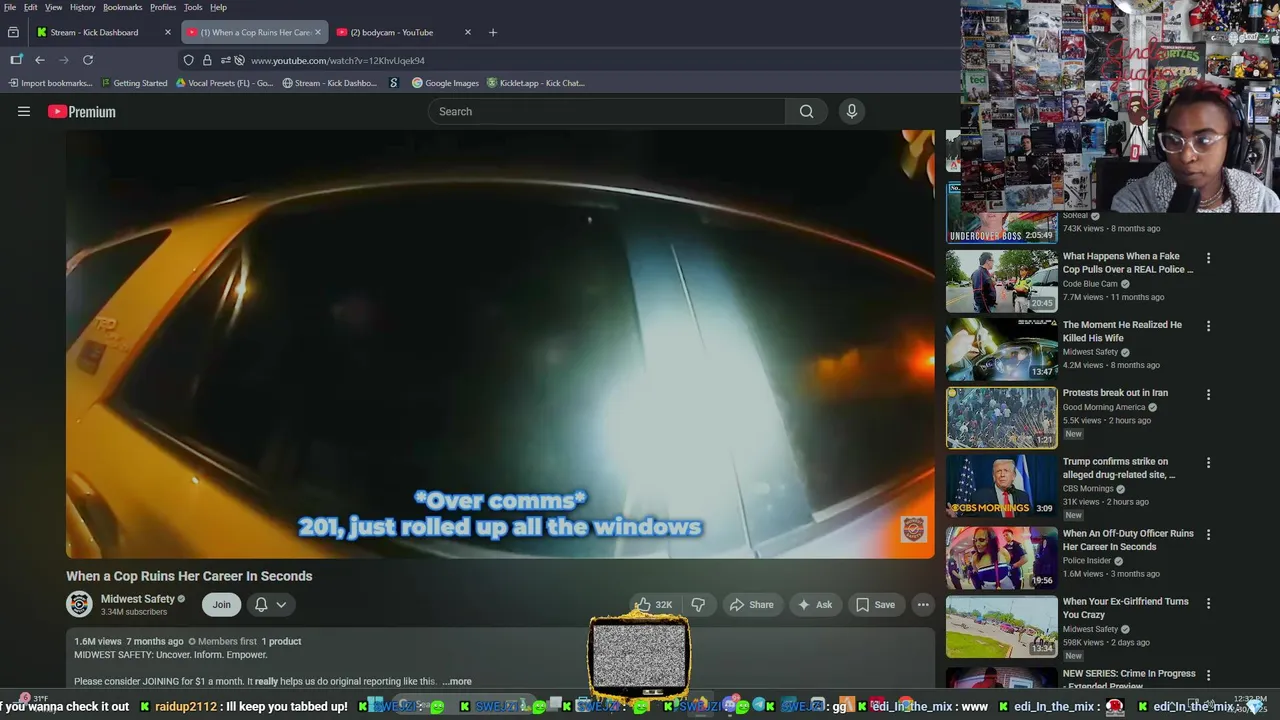Open Midwest Safety channel avatar

tap(79, 604)
